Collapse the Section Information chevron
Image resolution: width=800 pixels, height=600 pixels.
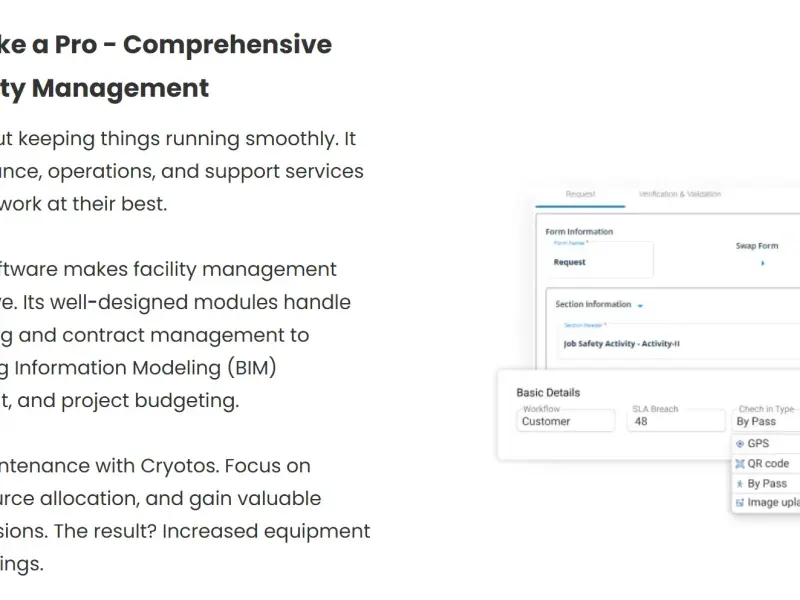(640, 306)
